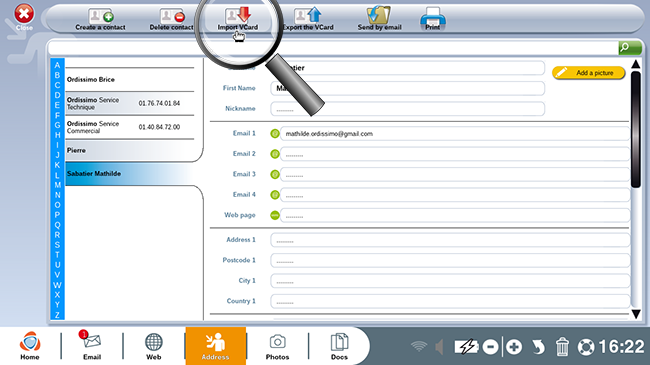Screen dimensions: 650x365
Task: Click the Address tab in the bottom bar
Action: (216, 346)
